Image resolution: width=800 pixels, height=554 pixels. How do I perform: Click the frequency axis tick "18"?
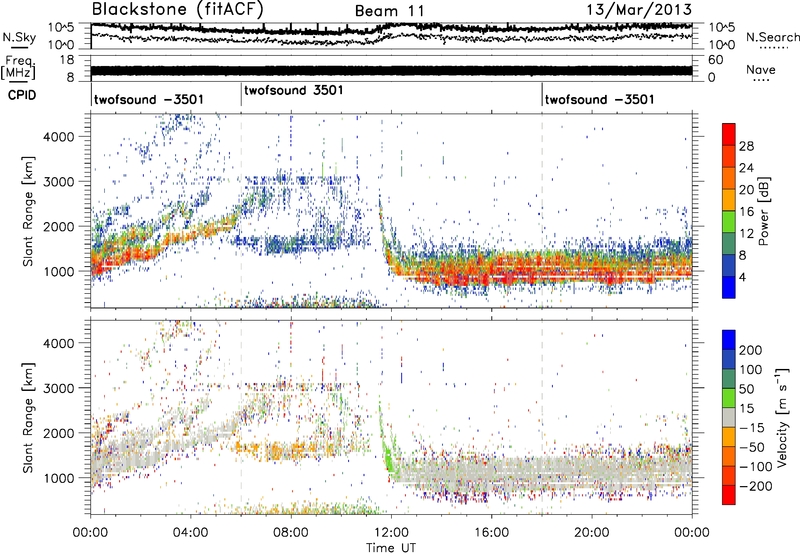point(67,60)
